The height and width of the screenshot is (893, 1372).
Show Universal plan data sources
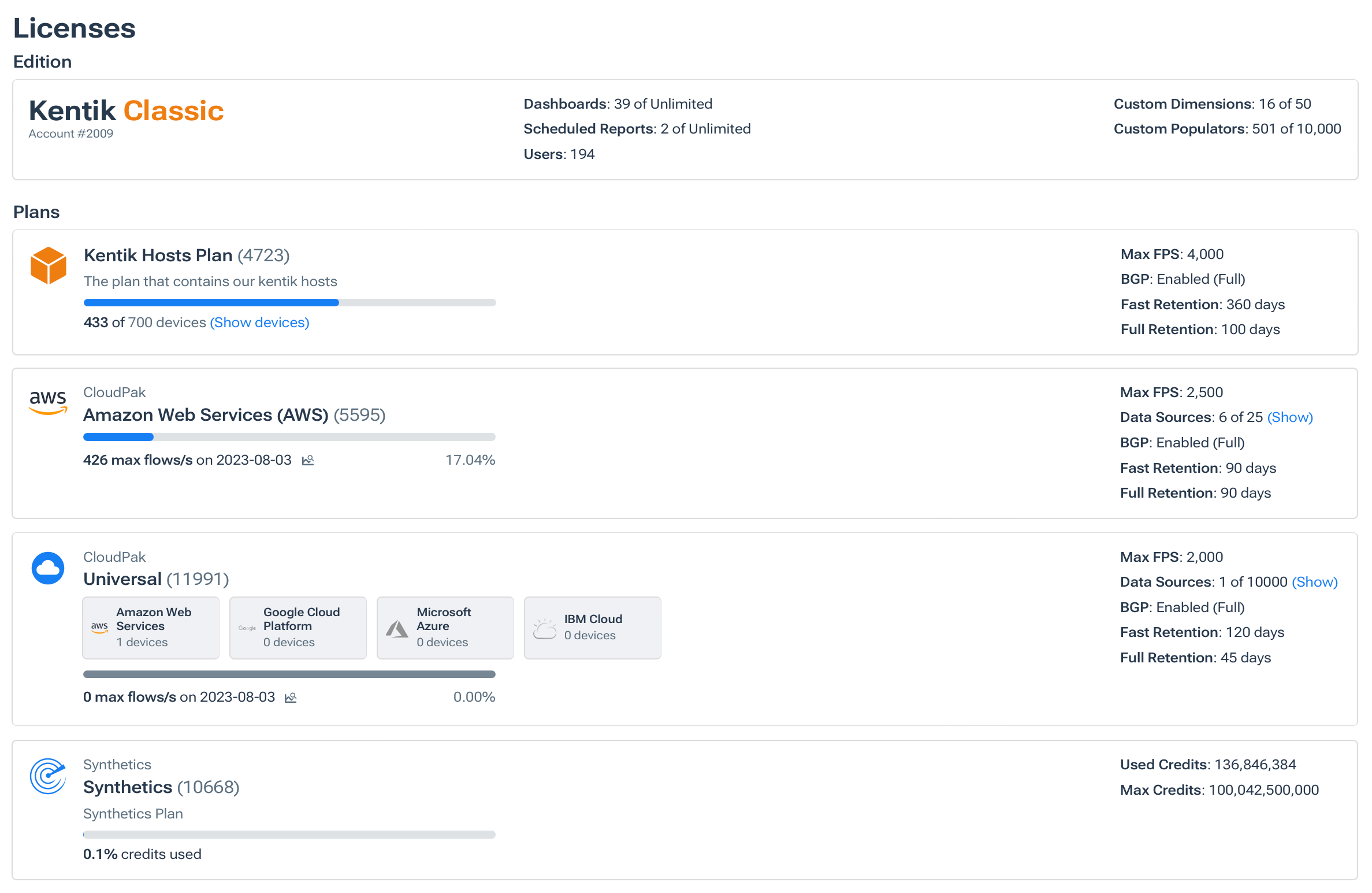click(x=1315, y=582)
